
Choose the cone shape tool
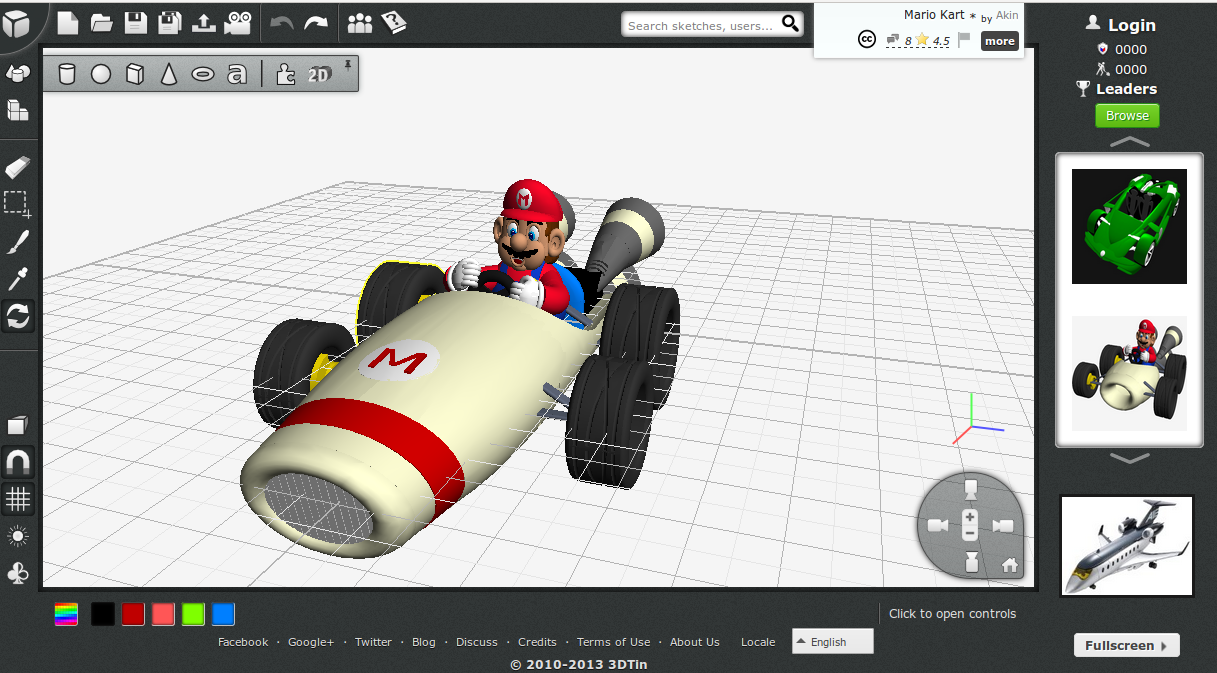click(x=169, y=74)
